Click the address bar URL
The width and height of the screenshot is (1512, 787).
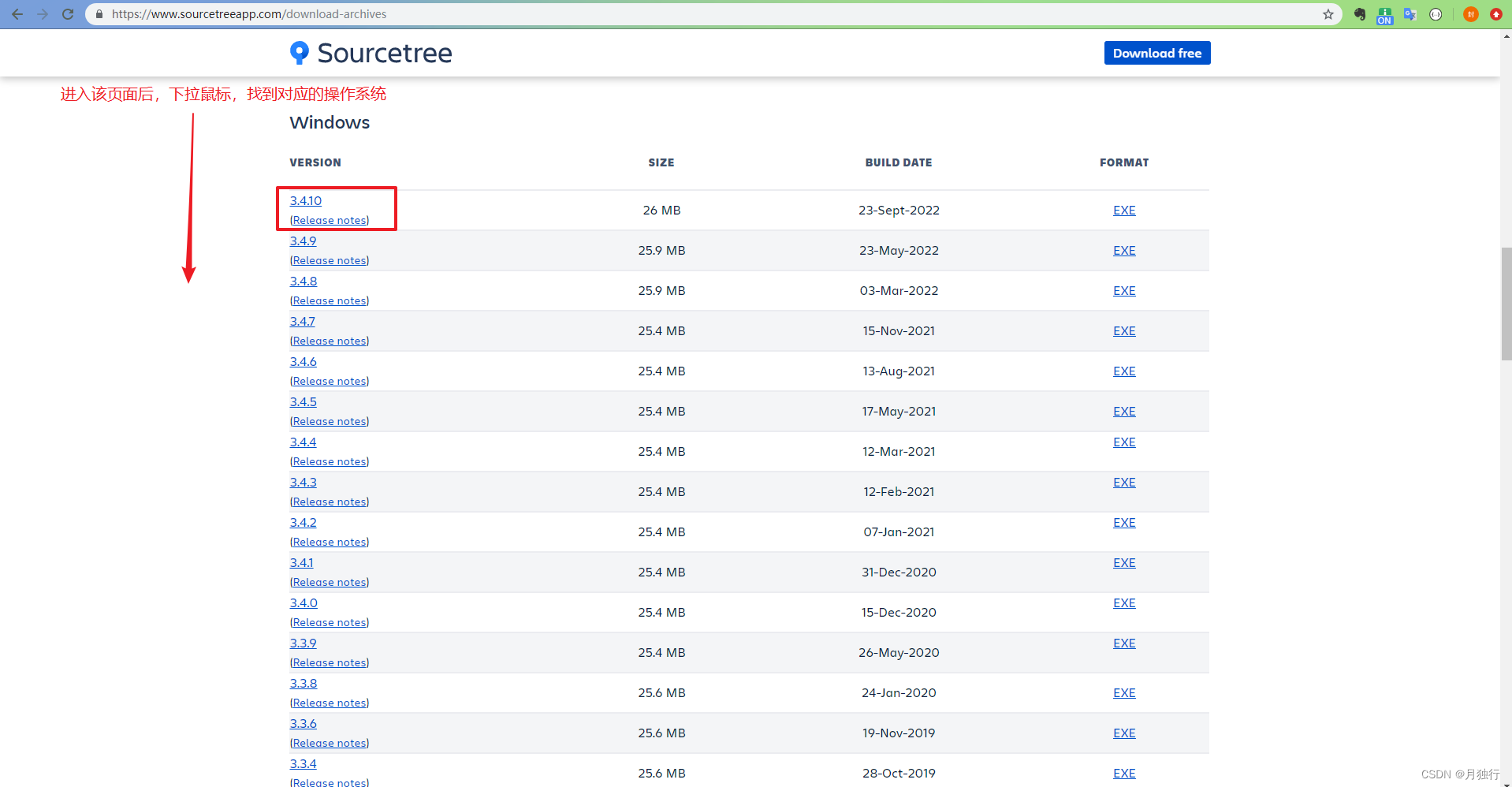click(249, 13)
